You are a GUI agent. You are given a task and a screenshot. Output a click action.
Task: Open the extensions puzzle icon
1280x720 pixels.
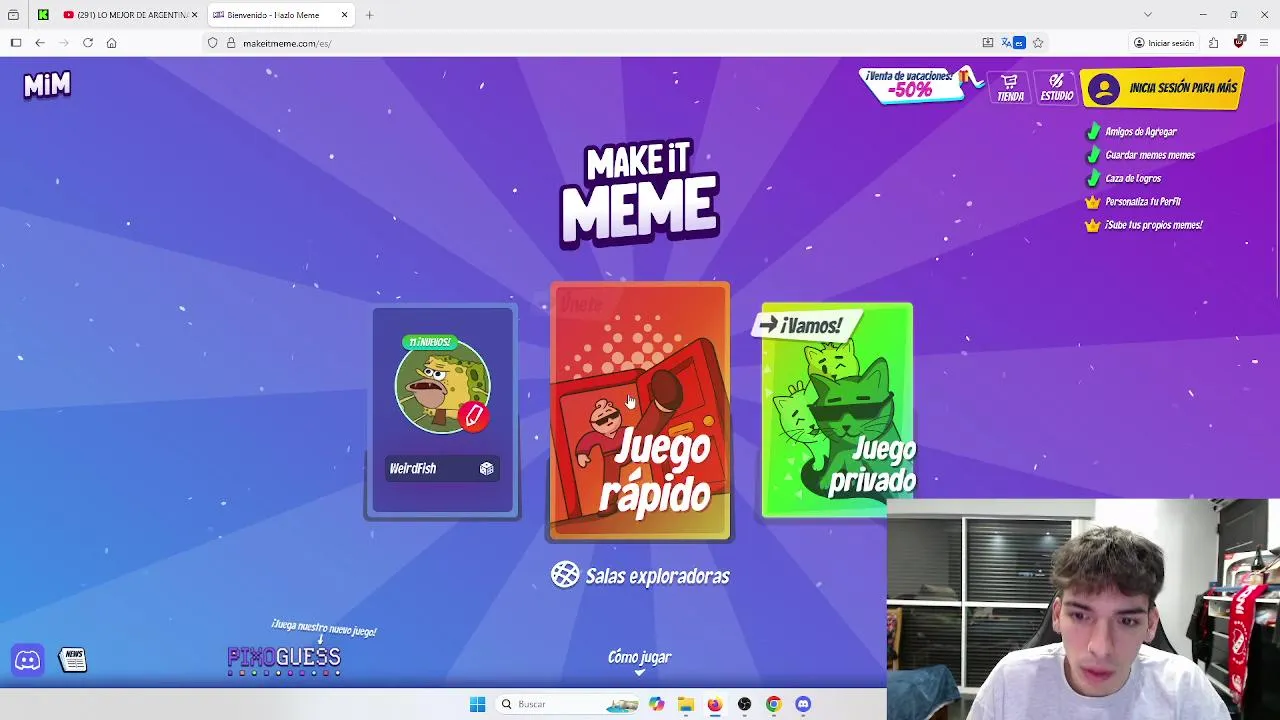[x=1213, y=43]
